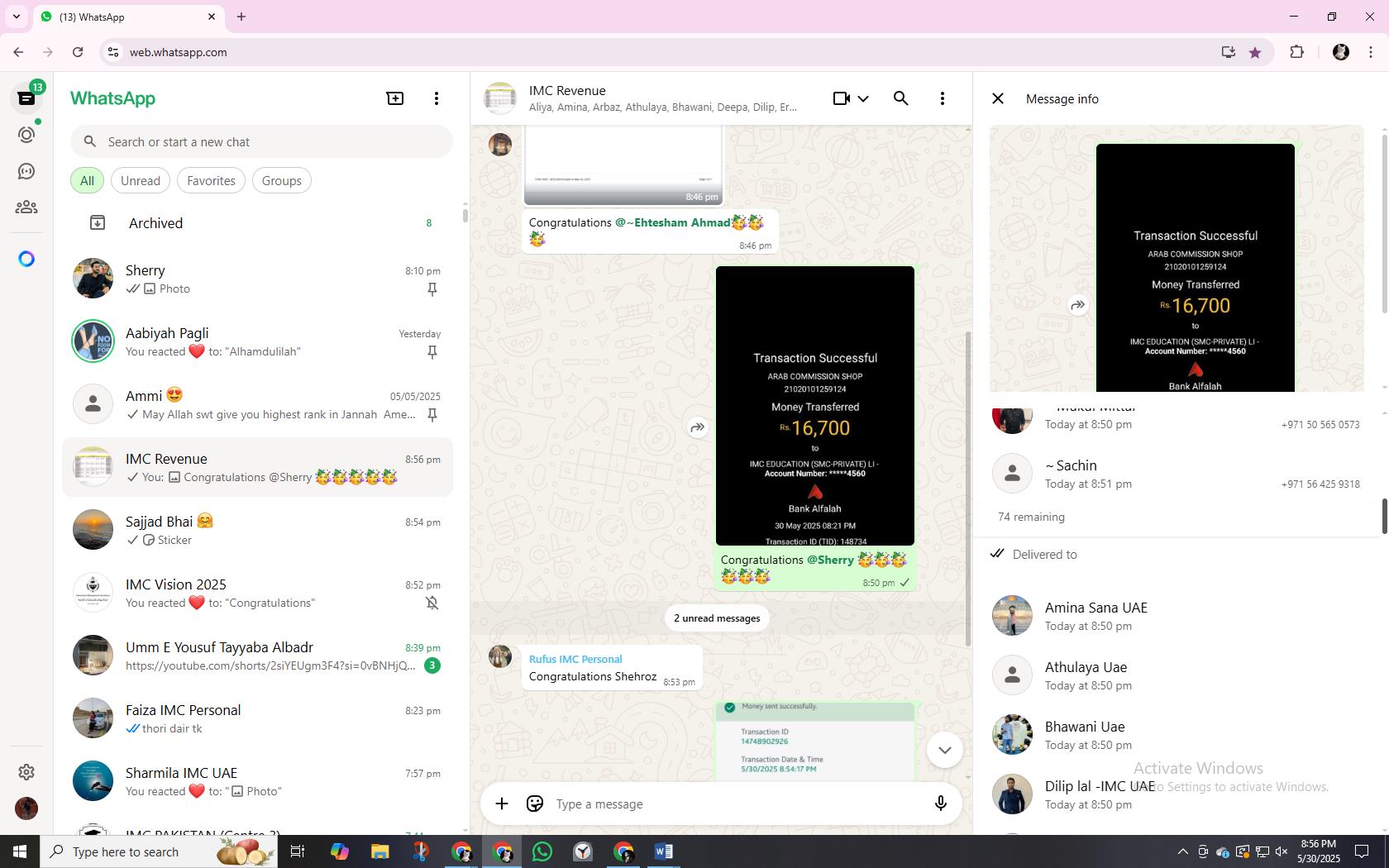Select Amina Sana UAE in Delivered list
The width and height of the screenshot is (1389, 868).
[x=1177, y=616]
